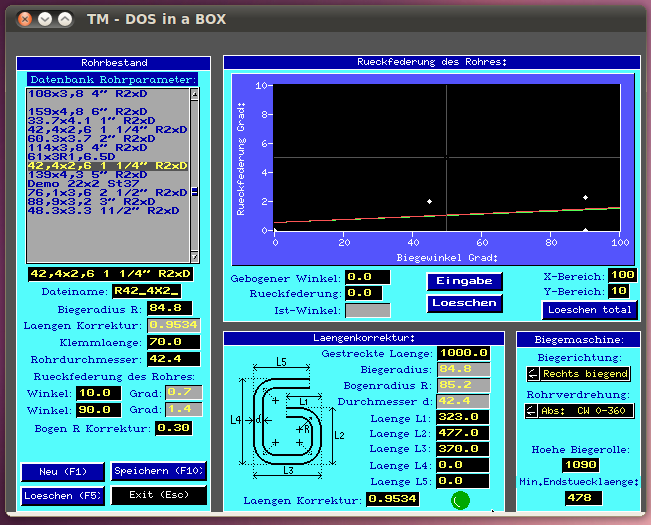651x525 pixels.
Task: Click the arrow icon beside Rechts biegend
Action: (x=533, y=374)
